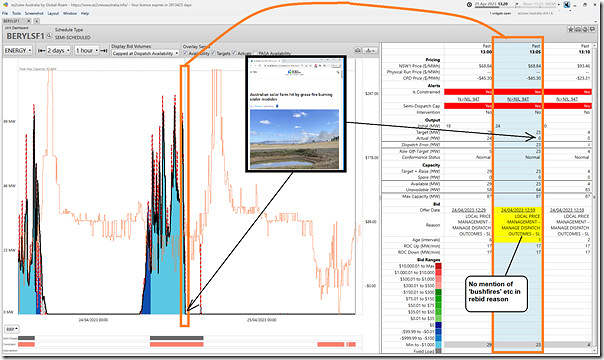Click the star favourite icon in widget header
Image resolution: width=604 pixels, height=360 pixels.
point(571,29)
